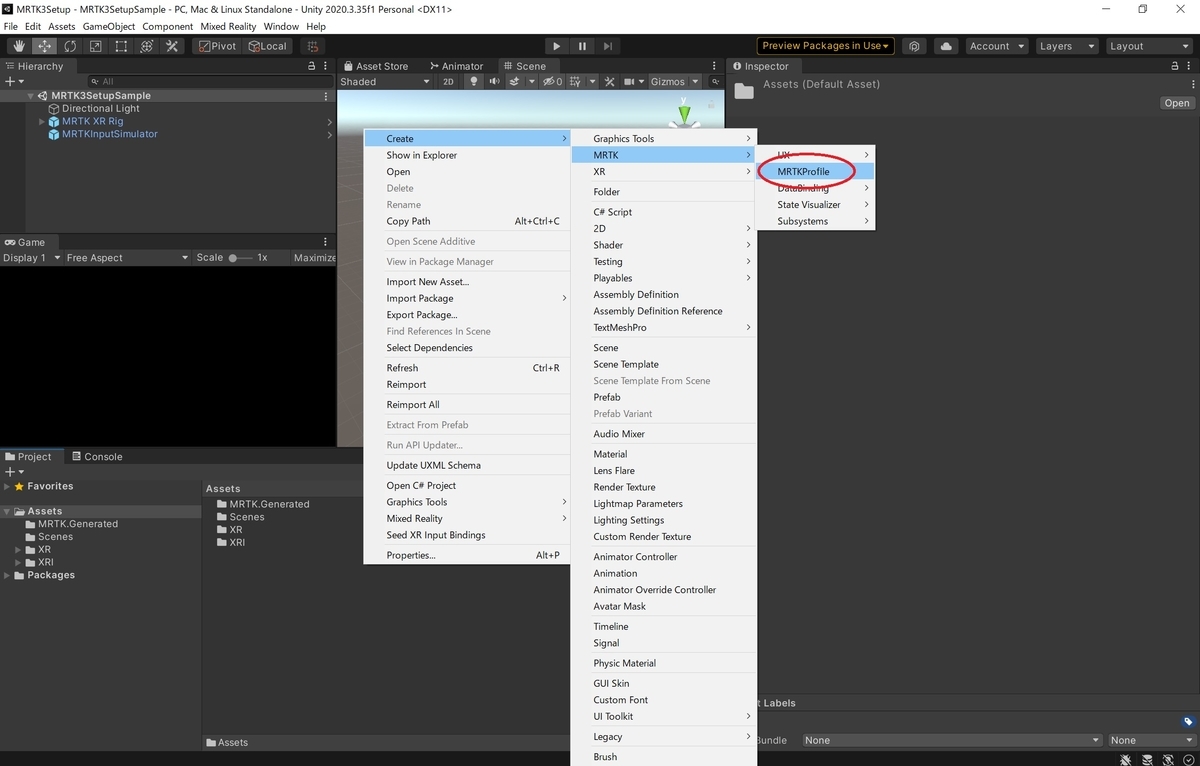Screen dimensions: 1200x766
Task: Lock the Inspector panel
Action: [x=1176, y=66]
